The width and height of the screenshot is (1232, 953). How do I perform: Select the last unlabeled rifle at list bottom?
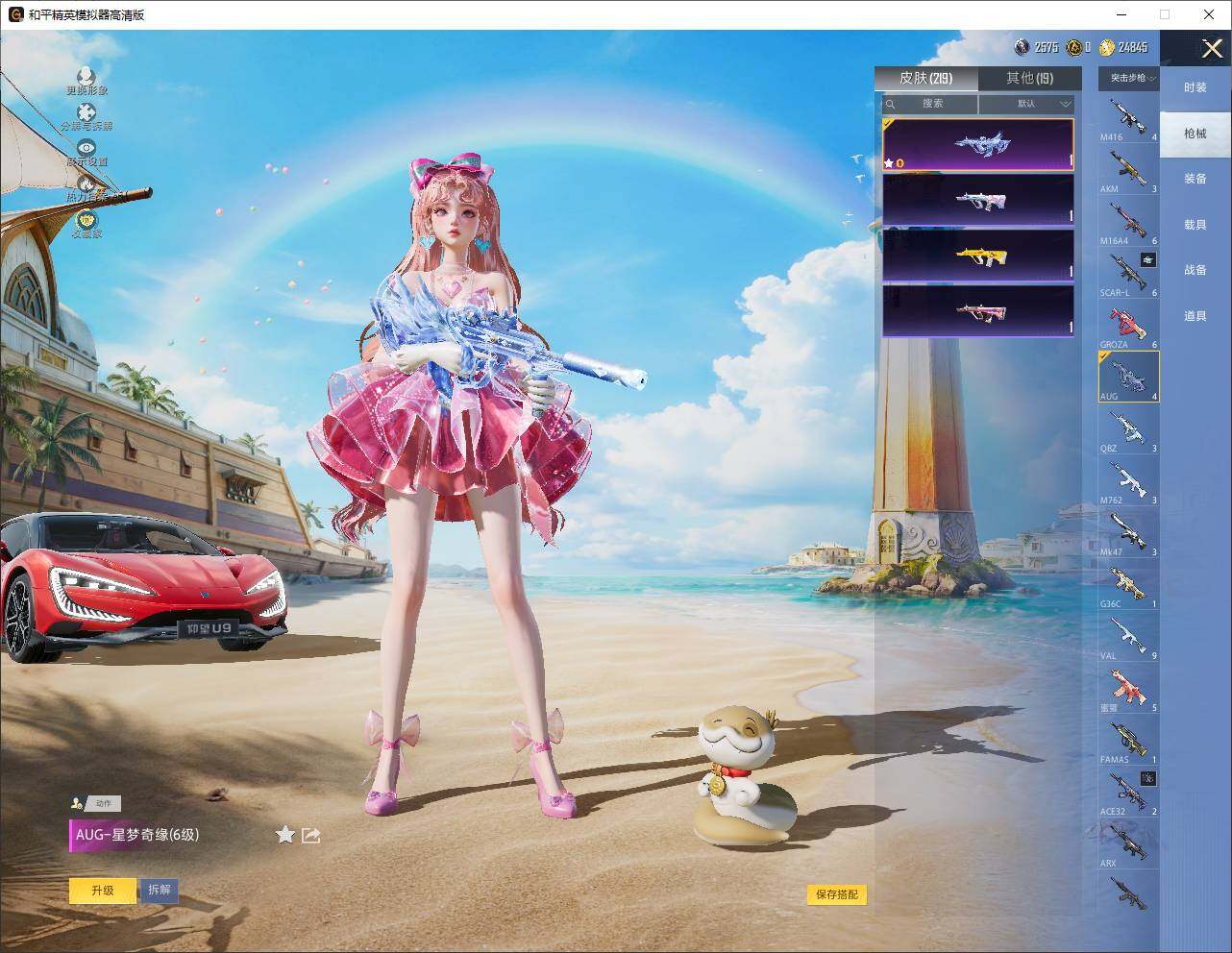click(x=1128, y=892)
